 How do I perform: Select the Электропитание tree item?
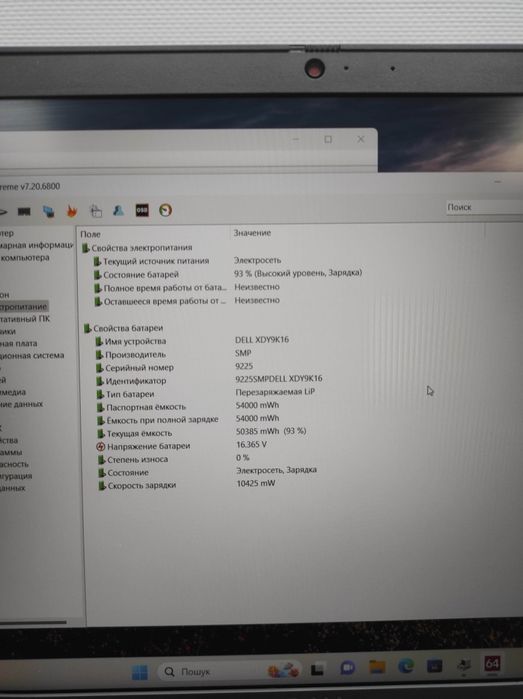23,307
